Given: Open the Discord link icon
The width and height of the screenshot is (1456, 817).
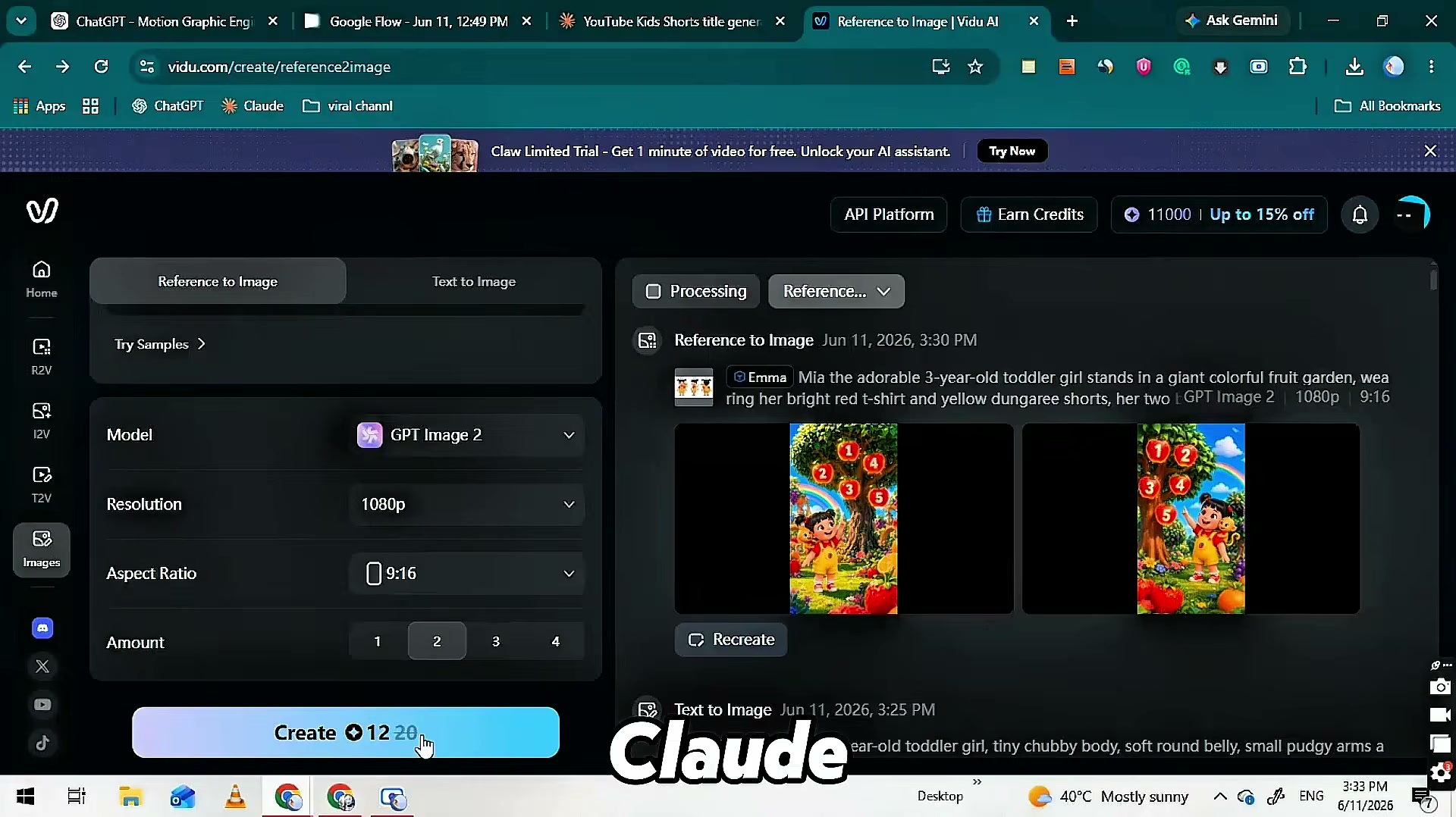Looking at the screenshot, I should tap(42, 628).
